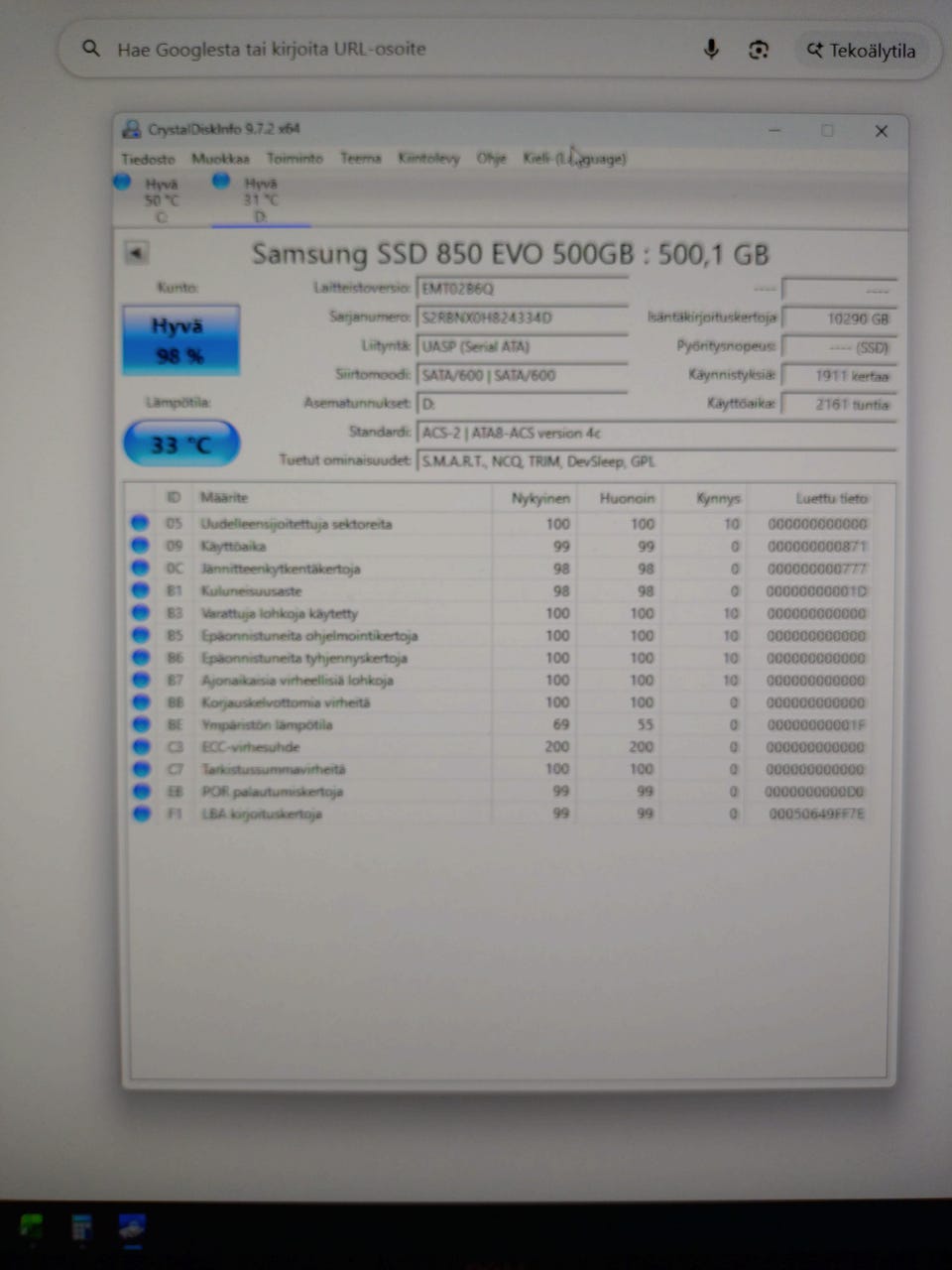Open the Teema menu
The image size is (952, 1270).
[x=360, y=159]
